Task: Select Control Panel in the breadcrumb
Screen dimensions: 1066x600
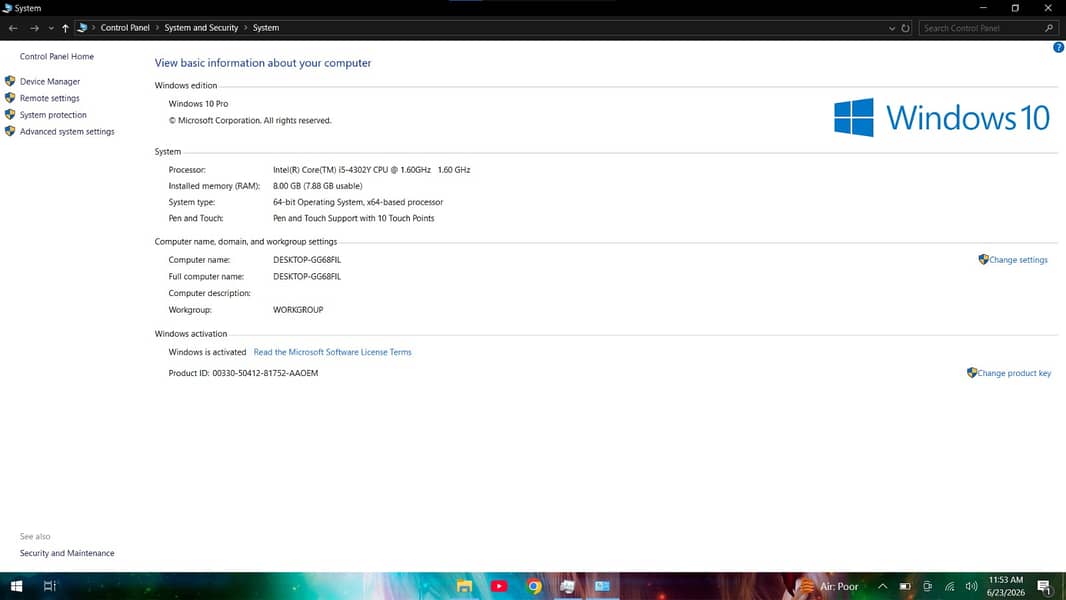Action: (x=125, y=28)
